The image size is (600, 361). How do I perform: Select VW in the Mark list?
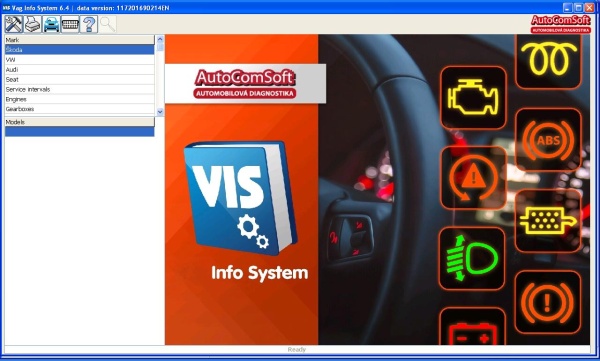[x=79, y=59]
